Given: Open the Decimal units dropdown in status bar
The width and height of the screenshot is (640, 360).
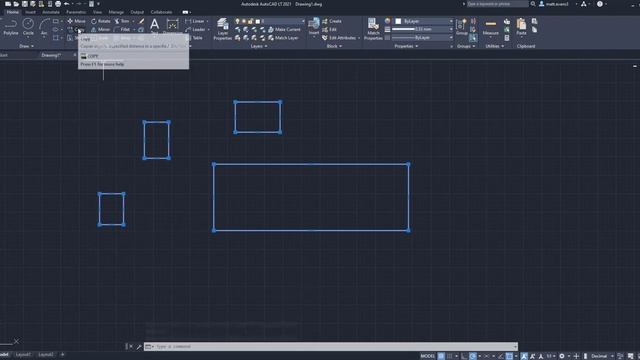Looking at the screenshot, I should click(x=602, y=356).
